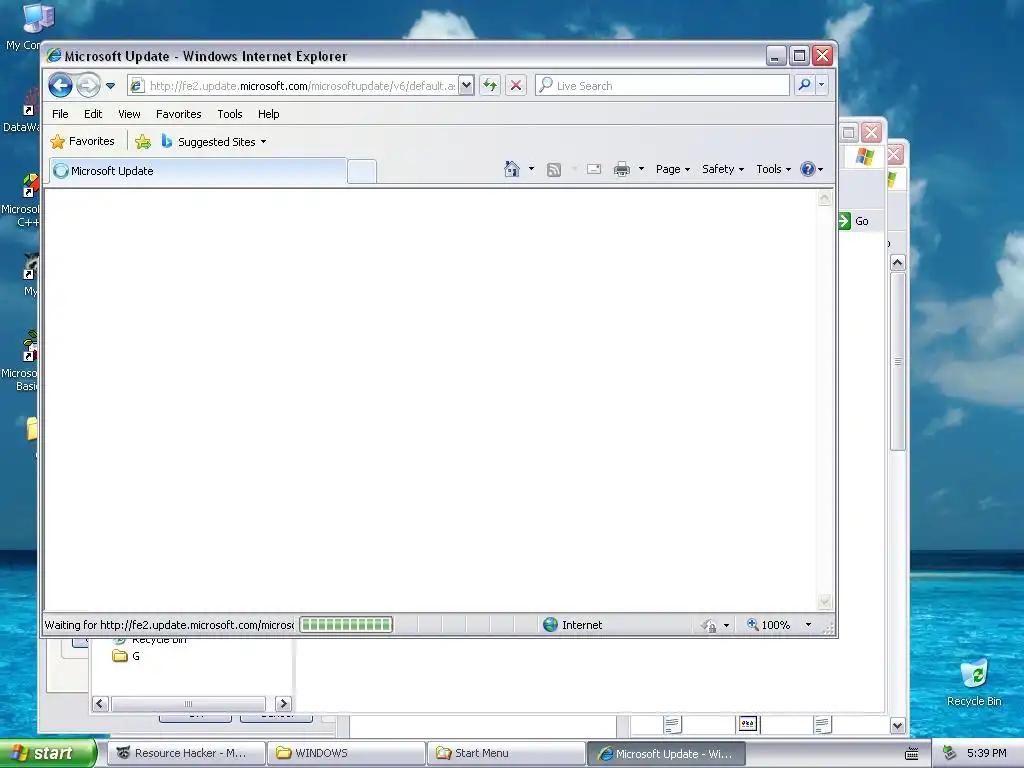1024x768 pixels.
Task: Click scroll down arrow in background window
Action: click(897, 725)
